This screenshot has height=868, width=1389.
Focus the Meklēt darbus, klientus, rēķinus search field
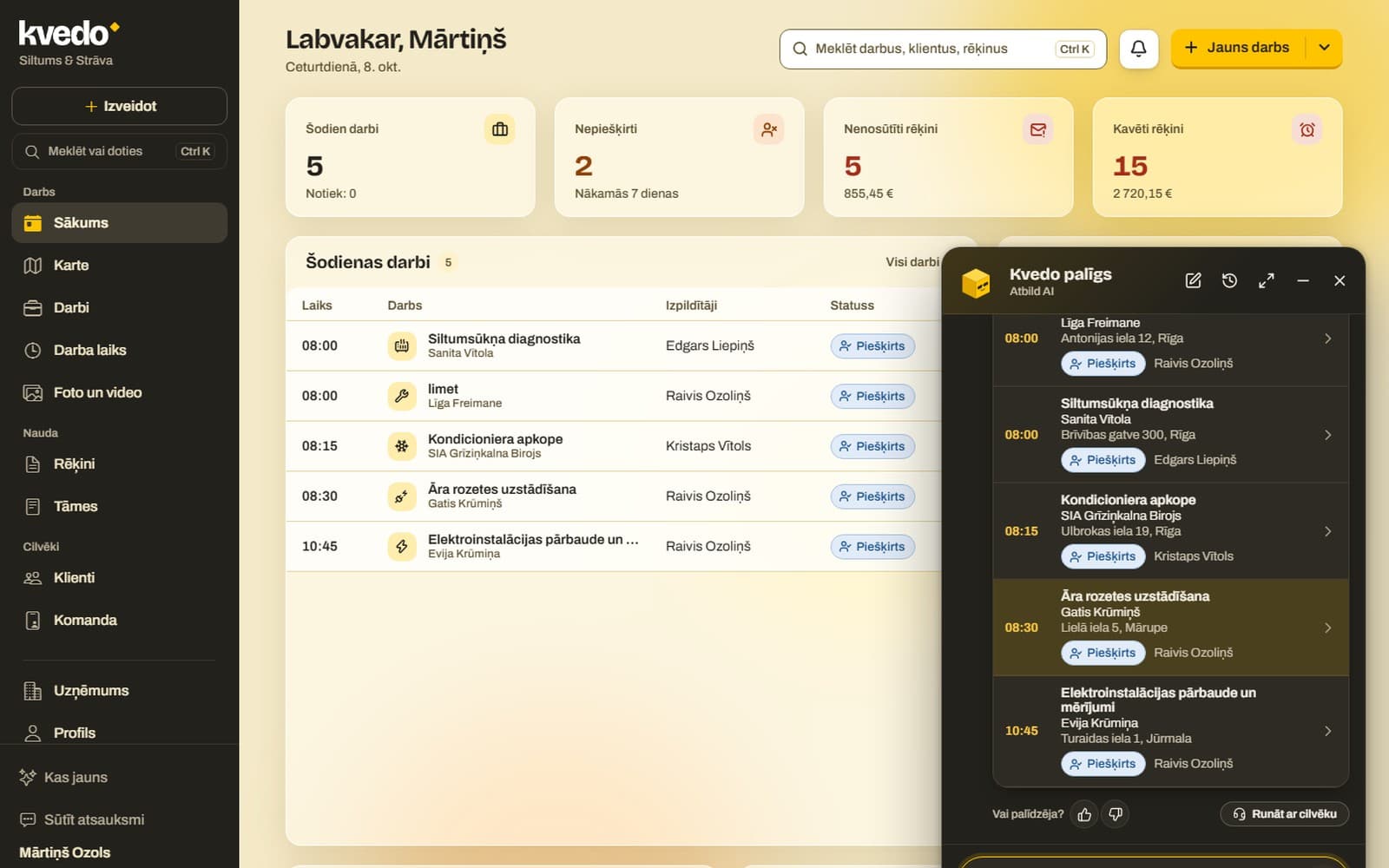(943, 49)
